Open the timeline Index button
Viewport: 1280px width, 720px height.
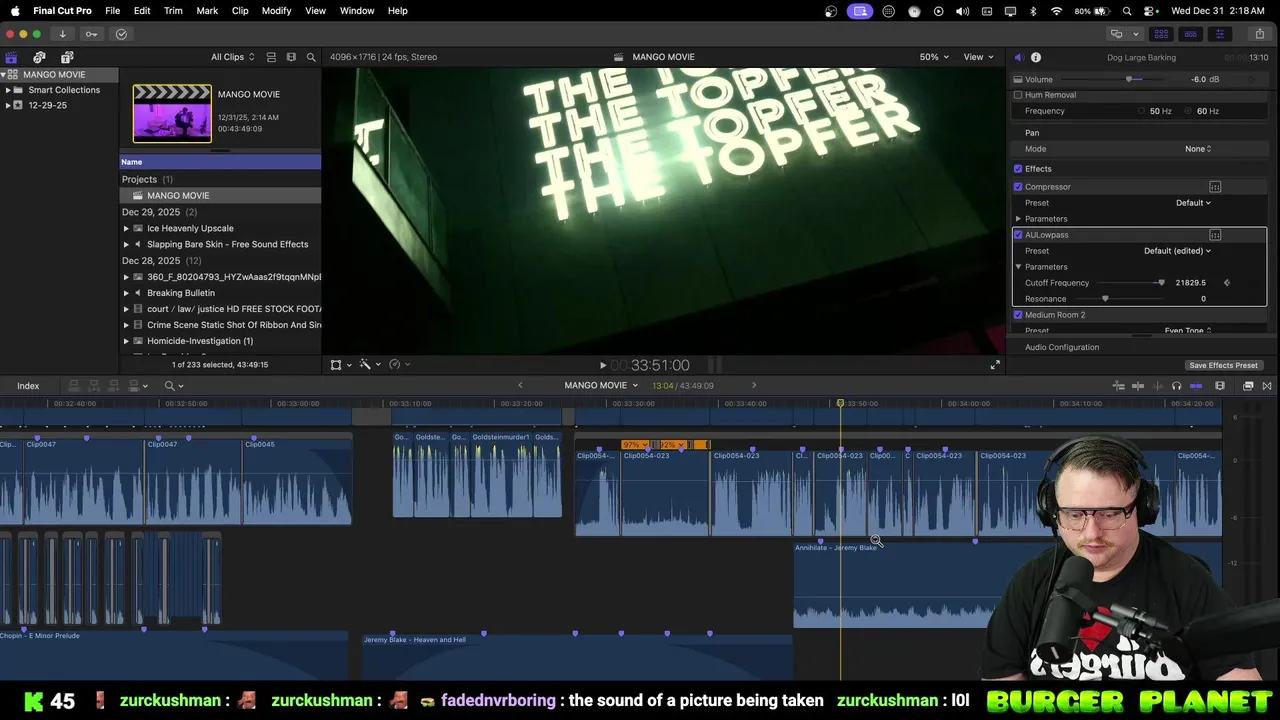[28, 386]
